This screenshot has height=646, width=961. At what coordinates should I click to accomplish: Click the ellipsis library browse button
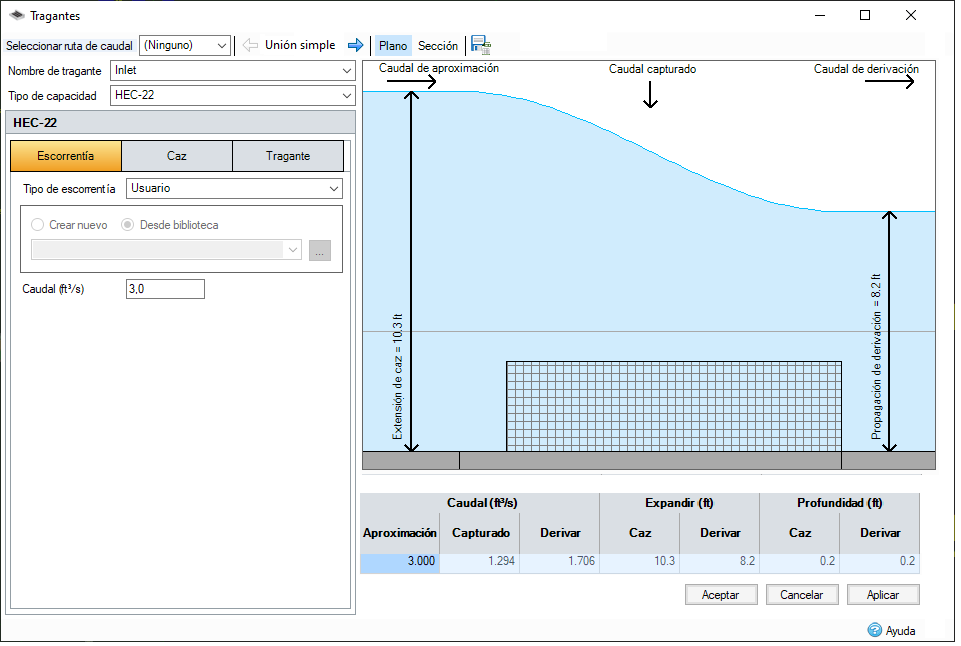point(320,250)
